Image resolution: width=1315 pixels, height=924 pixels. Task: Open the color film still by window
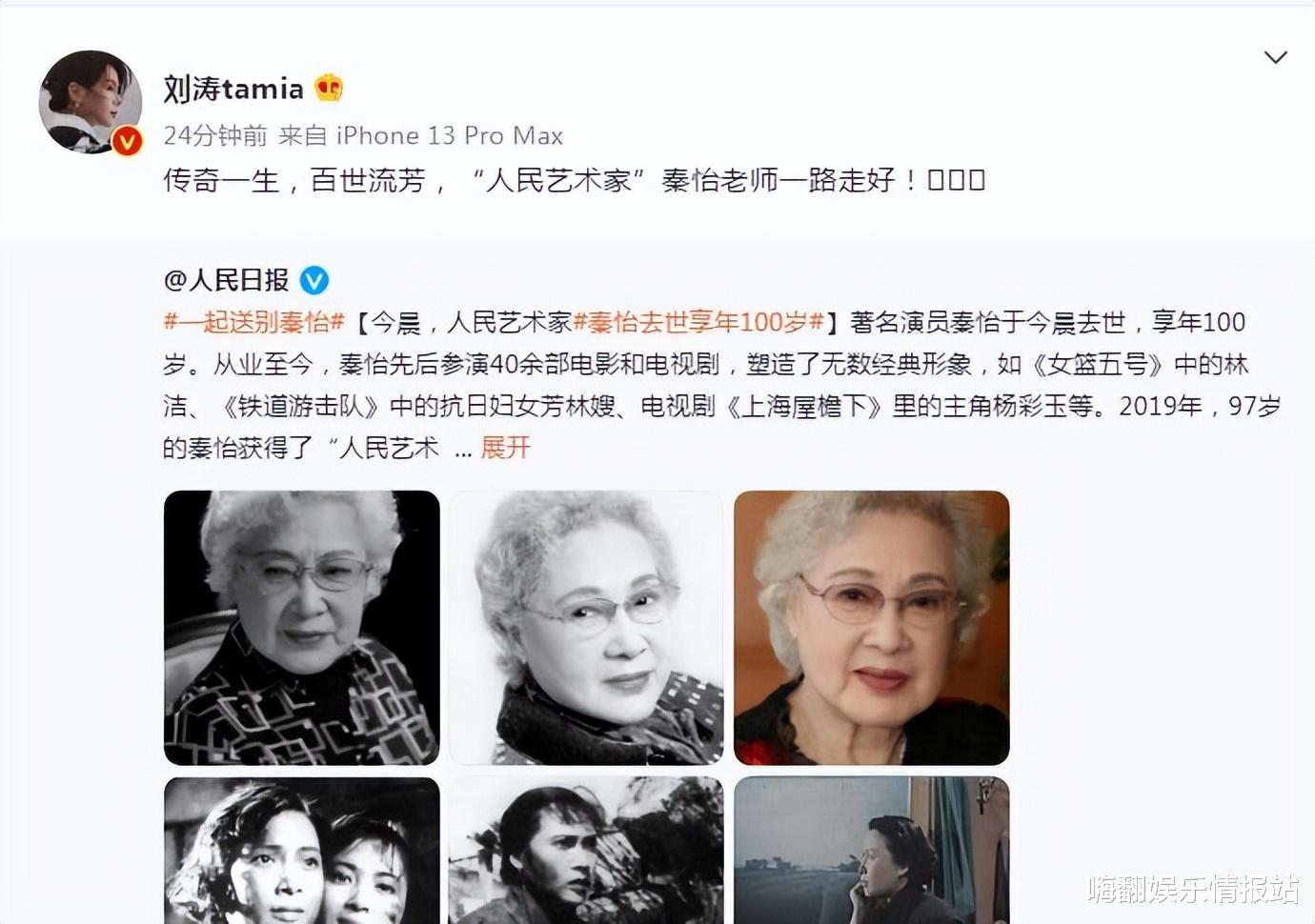(x=871, y=850)
